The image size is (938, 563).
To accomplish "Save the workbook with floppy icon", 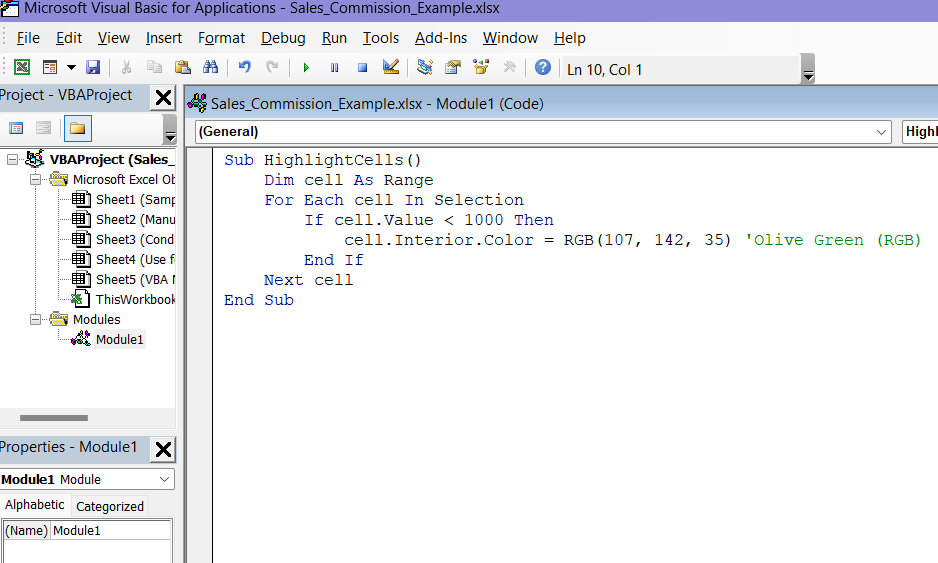I will 93,67.
